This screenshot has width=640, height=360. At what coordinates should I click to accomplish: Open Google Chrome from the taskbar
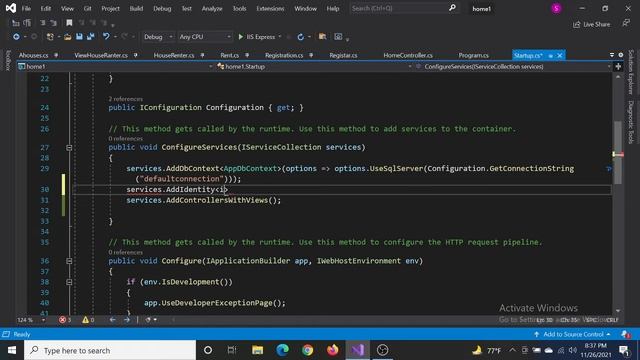(307, 350)
